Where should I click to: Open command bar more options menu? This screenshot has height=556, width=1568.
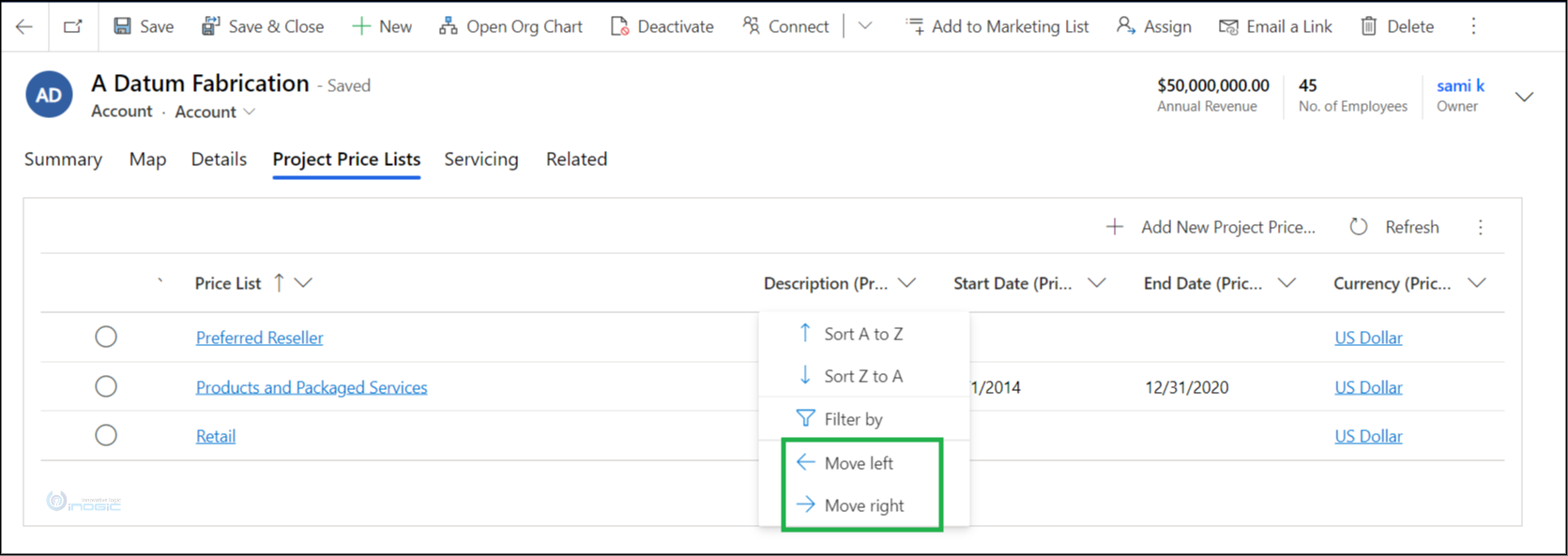click(1473, 26)
